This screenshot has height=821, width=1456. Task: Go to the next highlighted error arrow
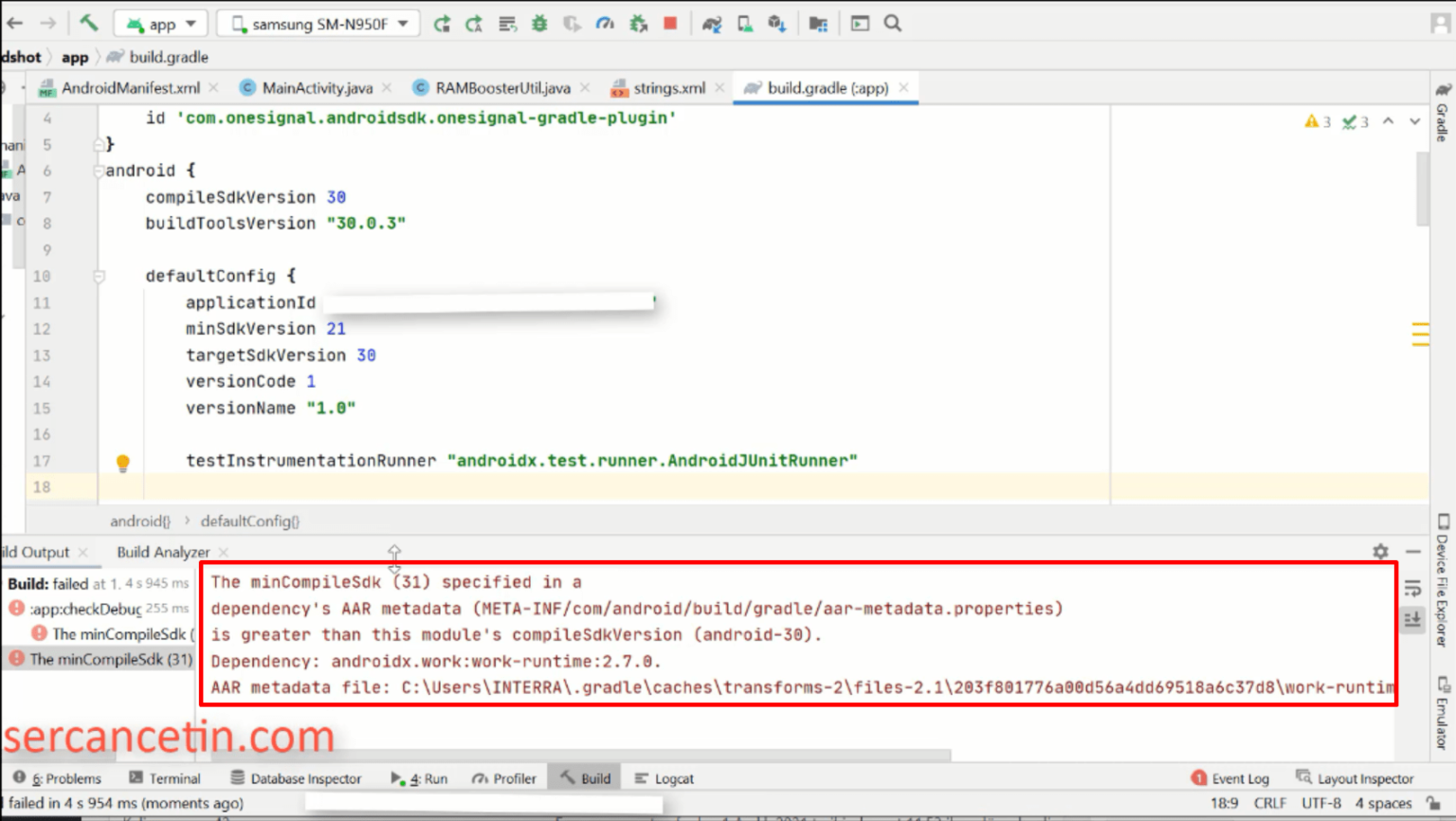pyautogui.click(x=1414, y=121)
